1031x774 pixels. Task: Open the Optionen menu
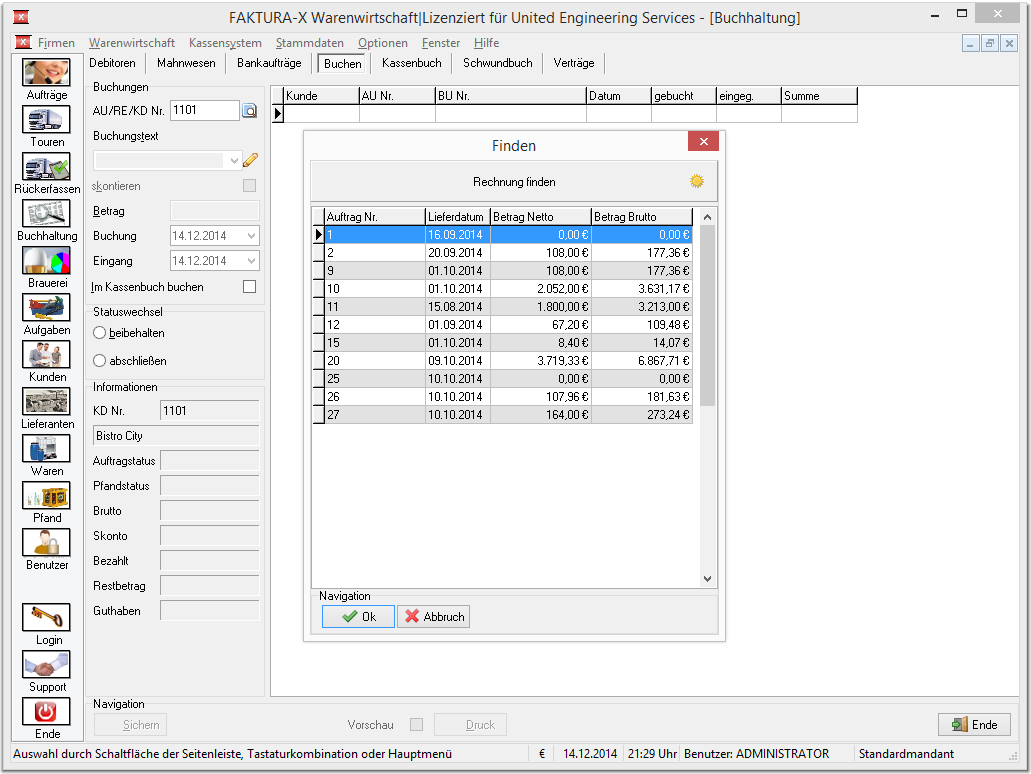pos(383,43)
